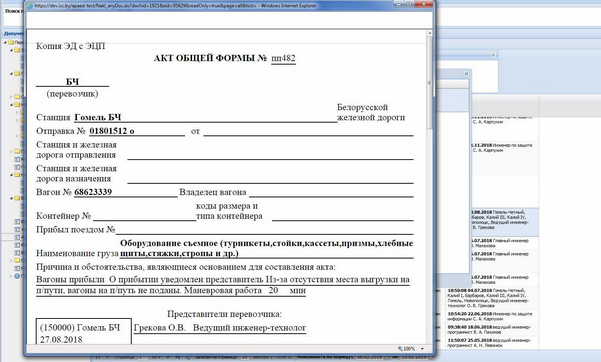The height and width of the screenshot is (362, 601).
Task: Open the zoom level dropdown arrow beside 100%
Action: tap(422, 349)
